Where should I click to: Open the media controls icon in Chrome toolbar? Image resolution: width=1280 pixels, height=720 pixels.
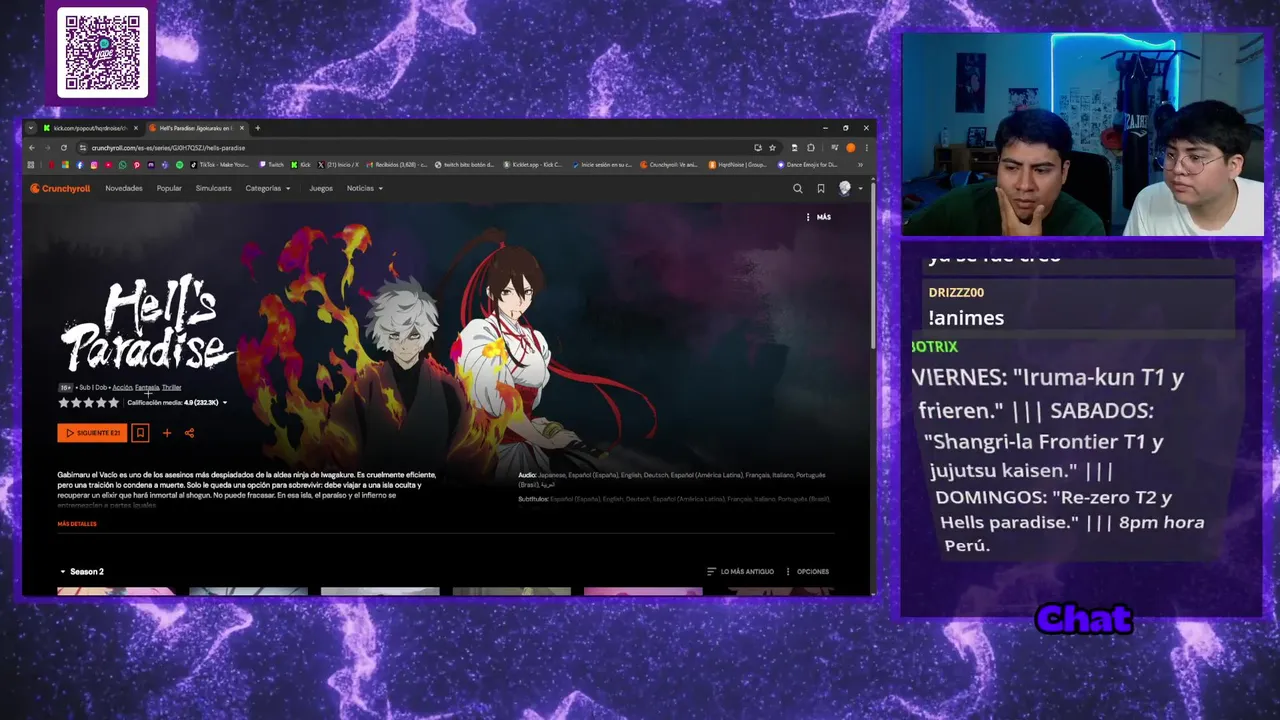point(835,148)
